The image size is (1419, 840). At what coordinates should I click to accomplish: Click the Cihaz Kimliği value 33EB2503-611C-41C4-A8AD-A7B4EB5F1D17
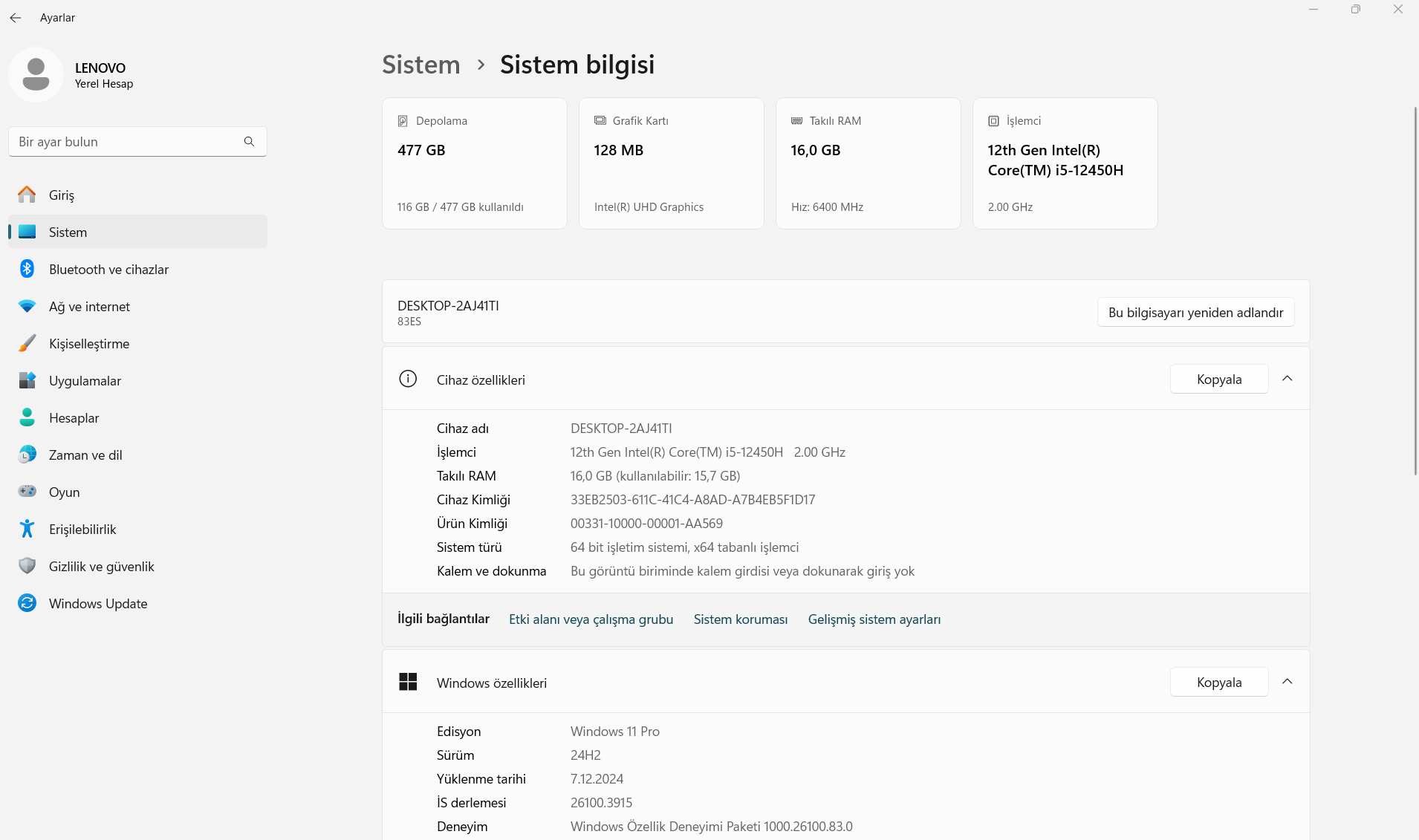pos(692,500)
